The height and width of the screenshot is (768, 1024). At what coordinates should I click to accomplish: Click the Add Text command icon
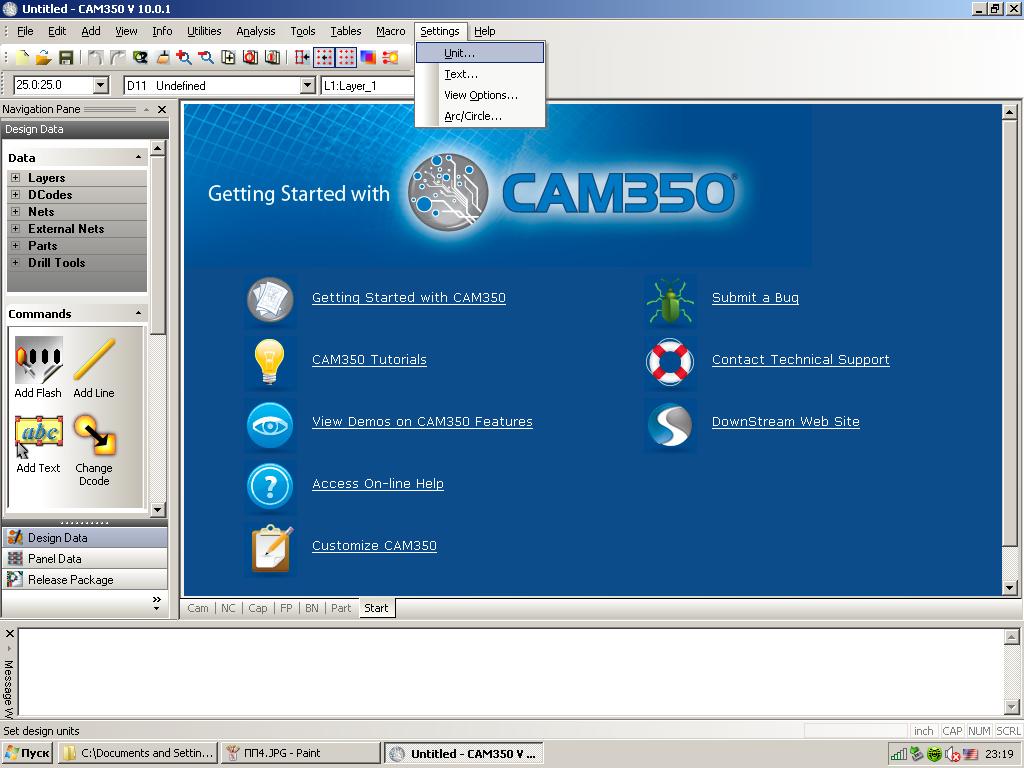coord(39,436)
